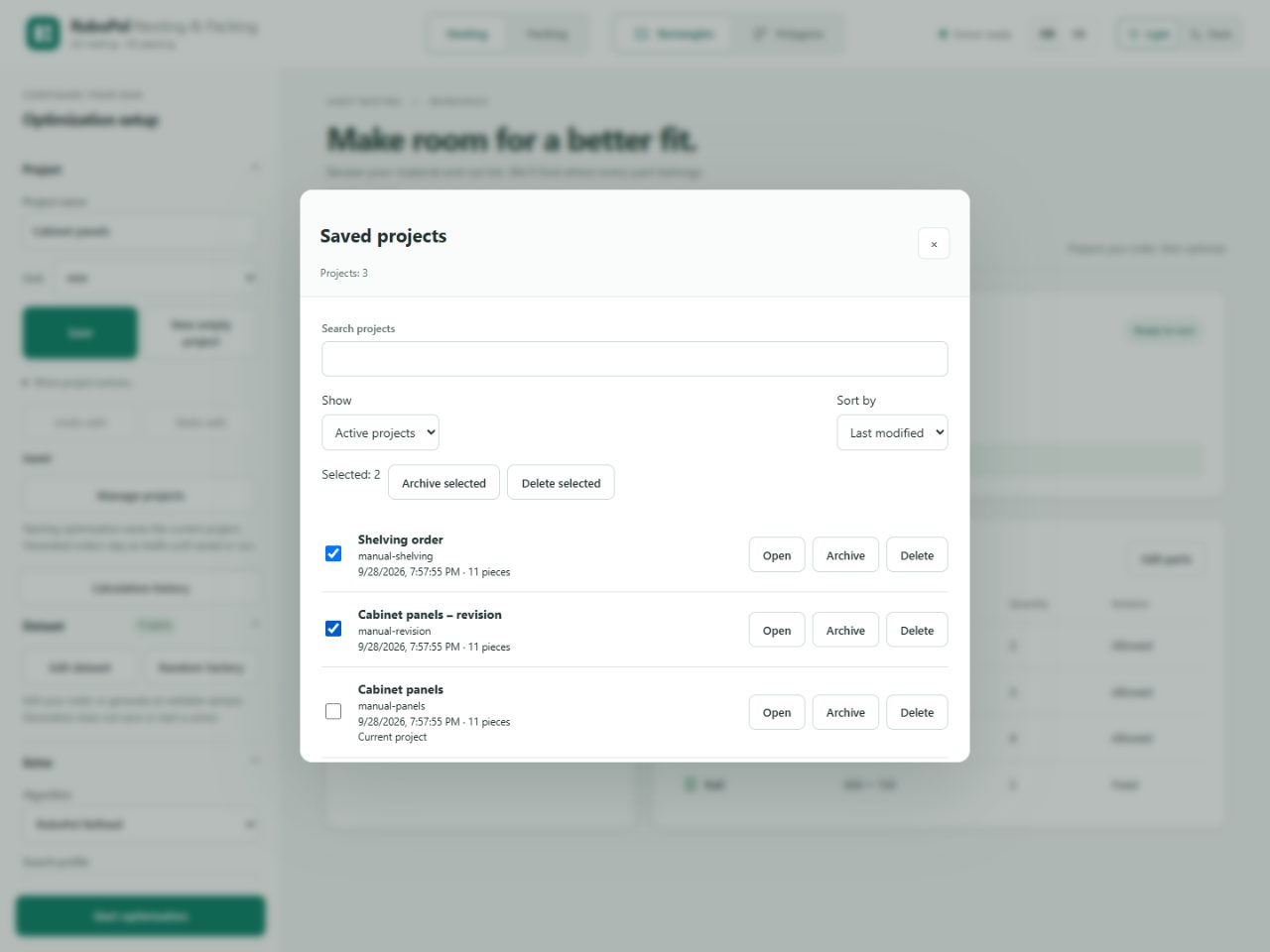This screenshot has height=952, width=1270.
Task: Open the Cabinet panels – revision project
Action: [x=777, y=630]
